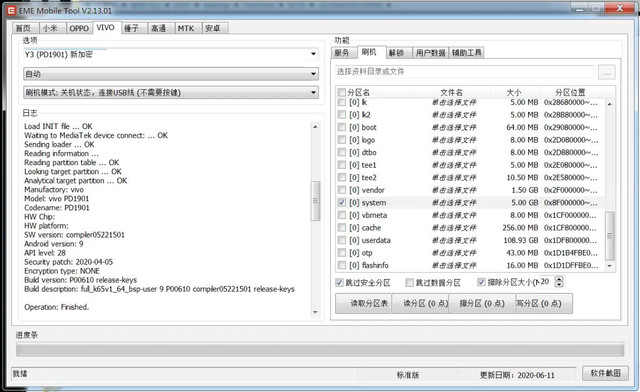Click the log panel scroll-down arrow
640x392 pixels.
[315, 312]
